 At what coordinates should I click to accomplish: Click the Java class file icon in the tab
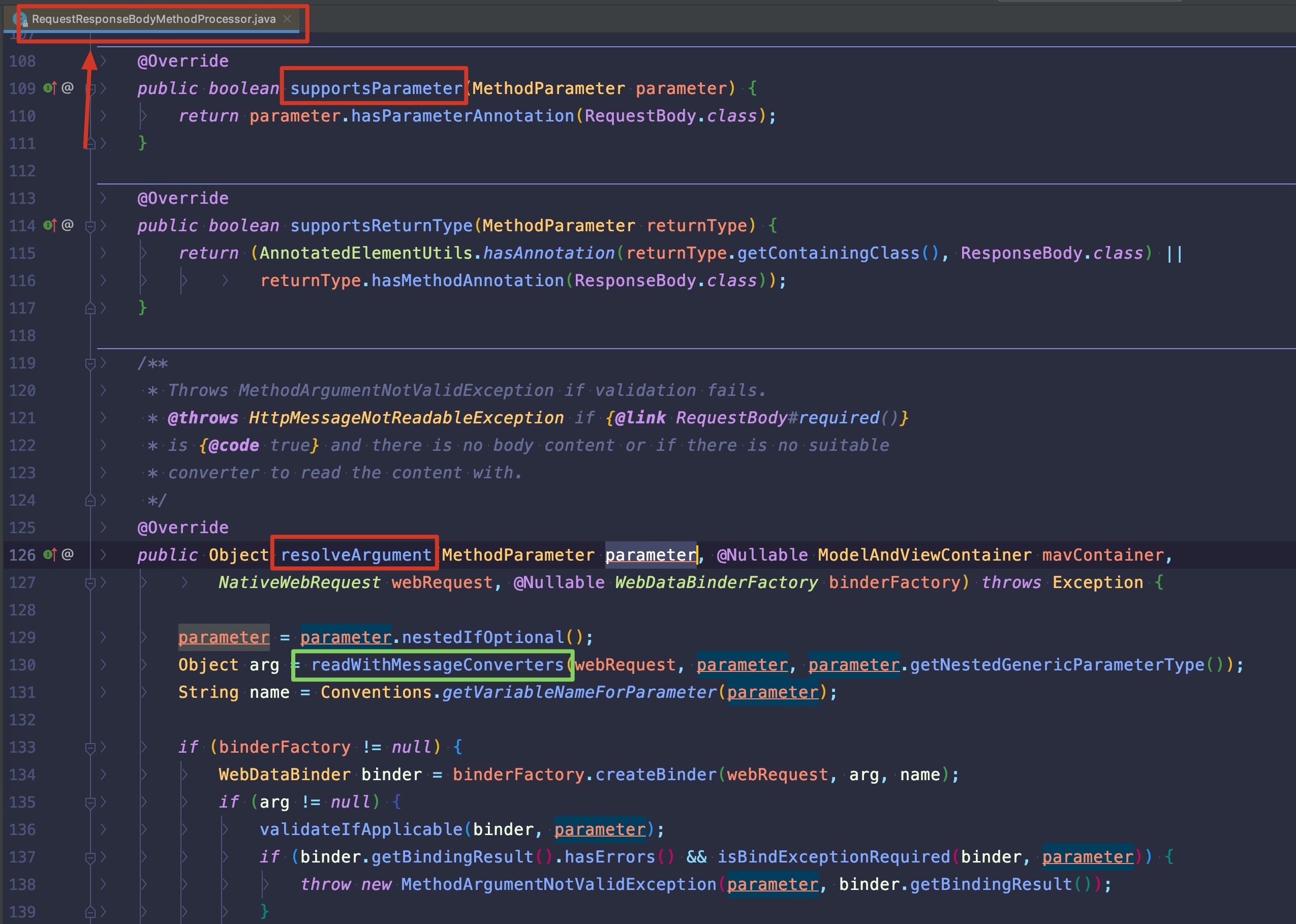click(20, 19)
